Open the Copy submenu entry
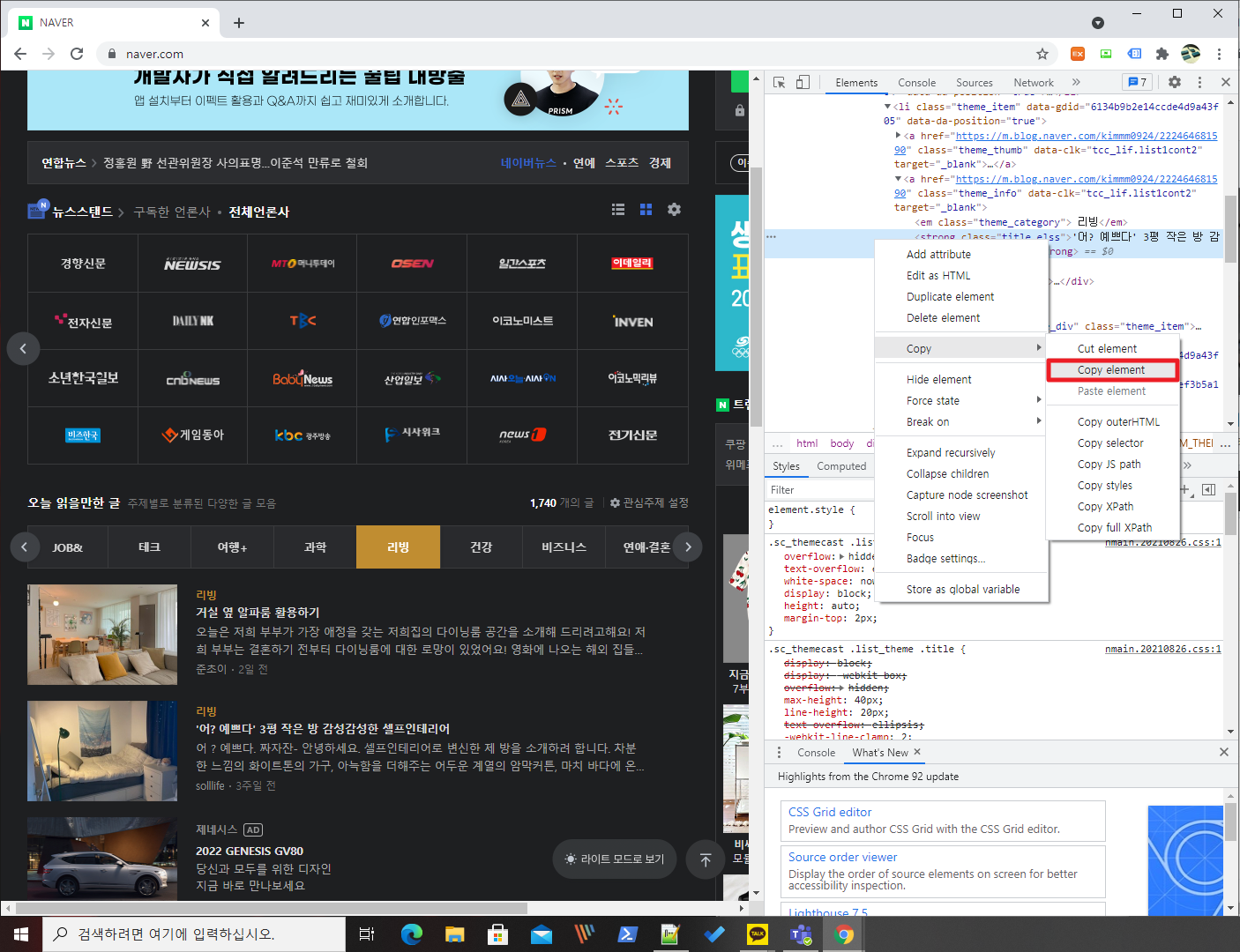Screen dimensions: 1240x952 tap(961, 349)
